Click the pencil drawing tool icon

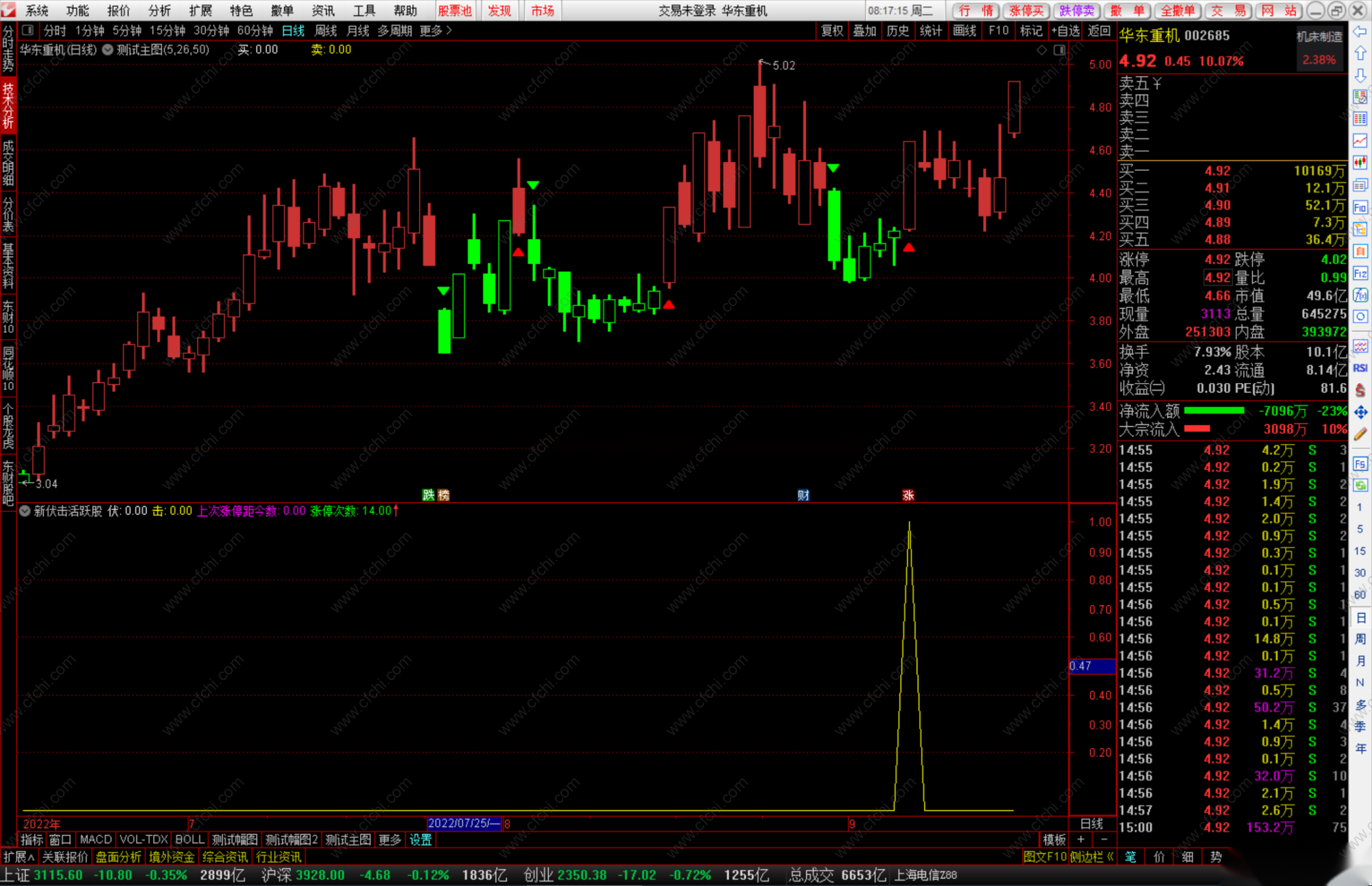click(1360, 434)
